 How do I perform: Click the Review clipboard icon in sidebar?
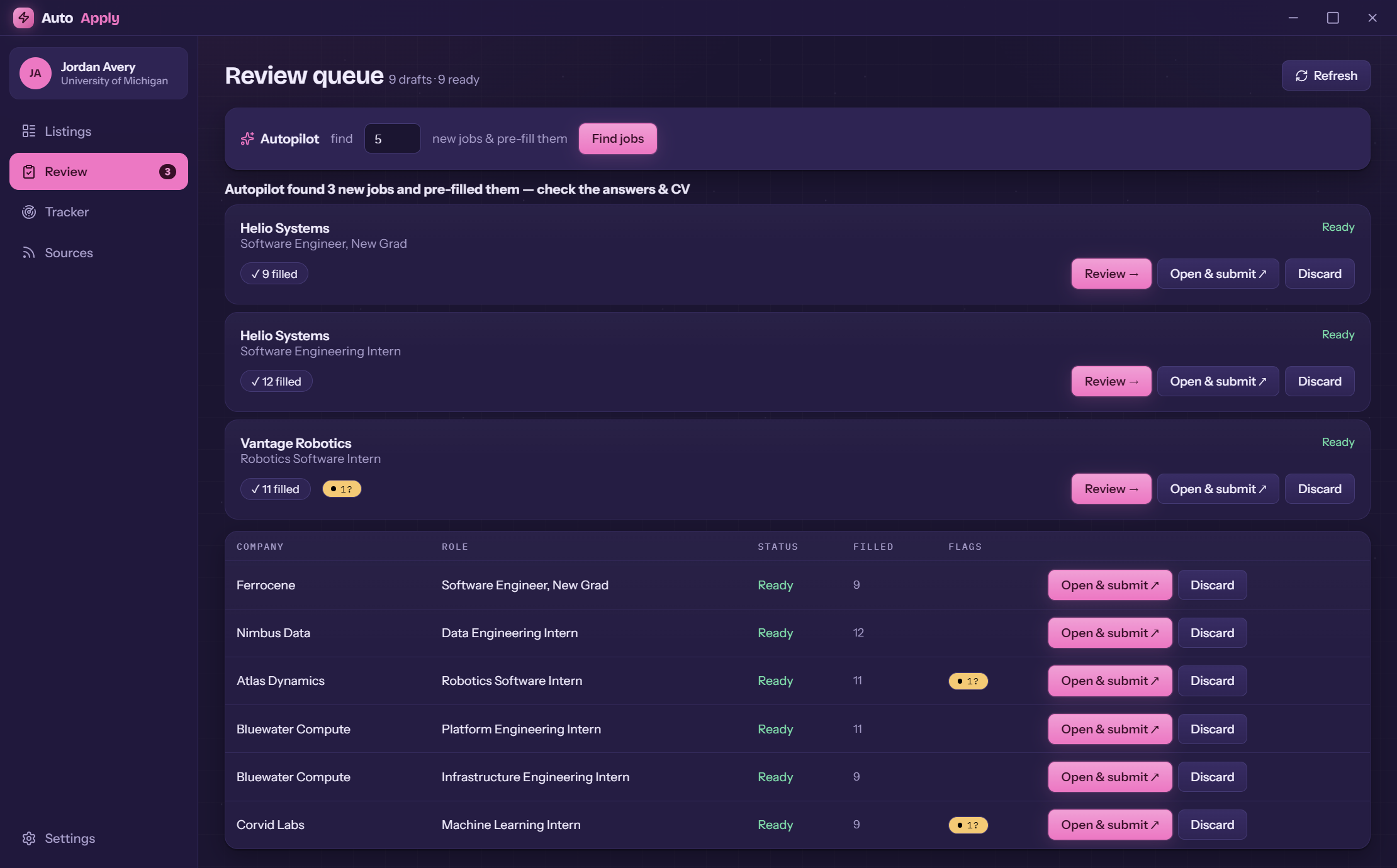coord(29,172)
